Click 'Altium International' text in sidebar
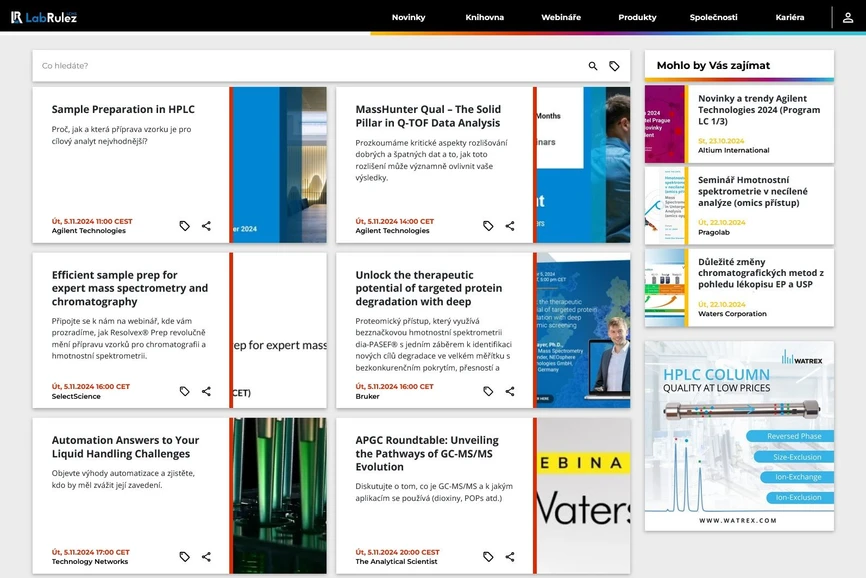The width and height of the screenshot is (866, 578). [x=733, y=150]
